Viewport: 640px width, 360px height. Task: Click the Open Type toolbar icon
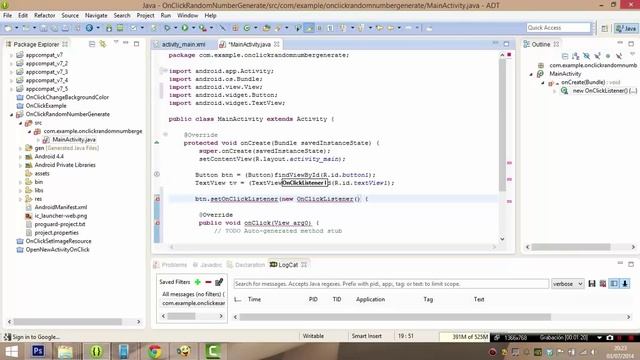267,28
